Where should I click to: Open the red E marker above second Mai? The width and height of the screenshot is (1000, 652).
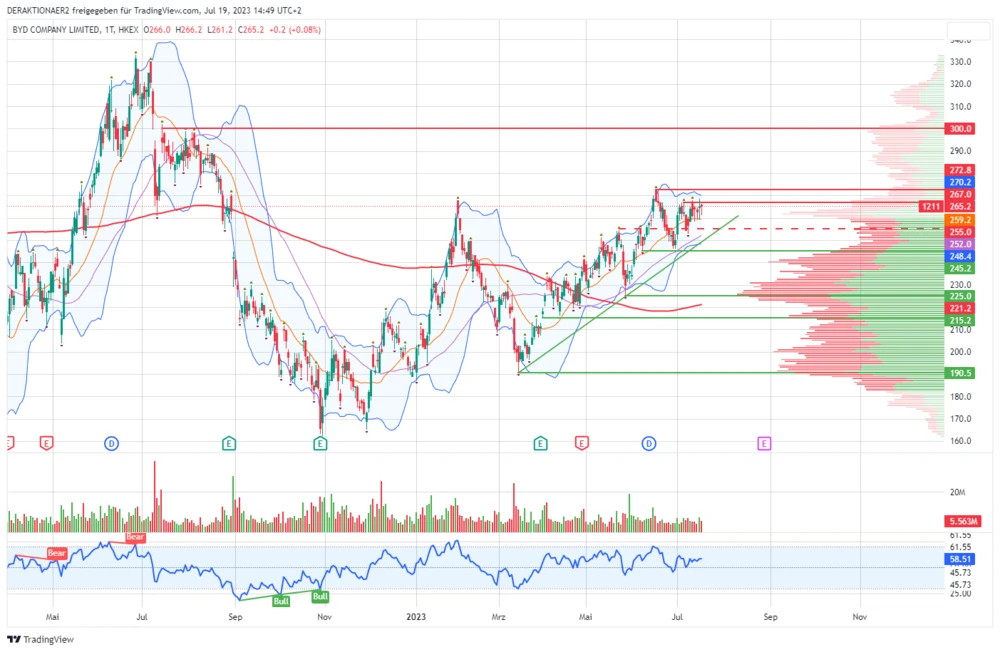581,442
